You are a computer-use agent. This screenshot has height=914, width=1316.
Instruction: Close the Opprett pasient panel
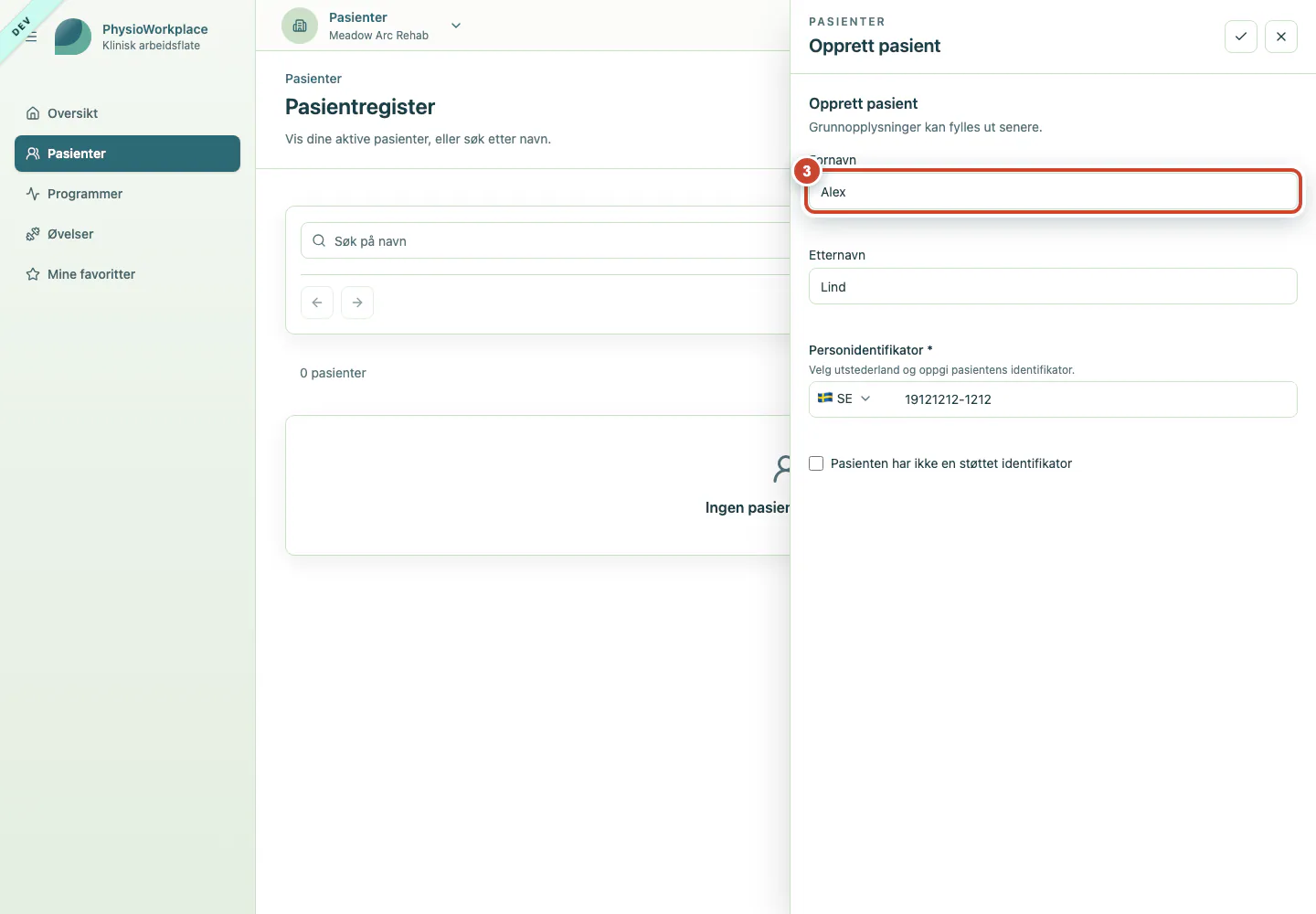[x=1281, y=37]
